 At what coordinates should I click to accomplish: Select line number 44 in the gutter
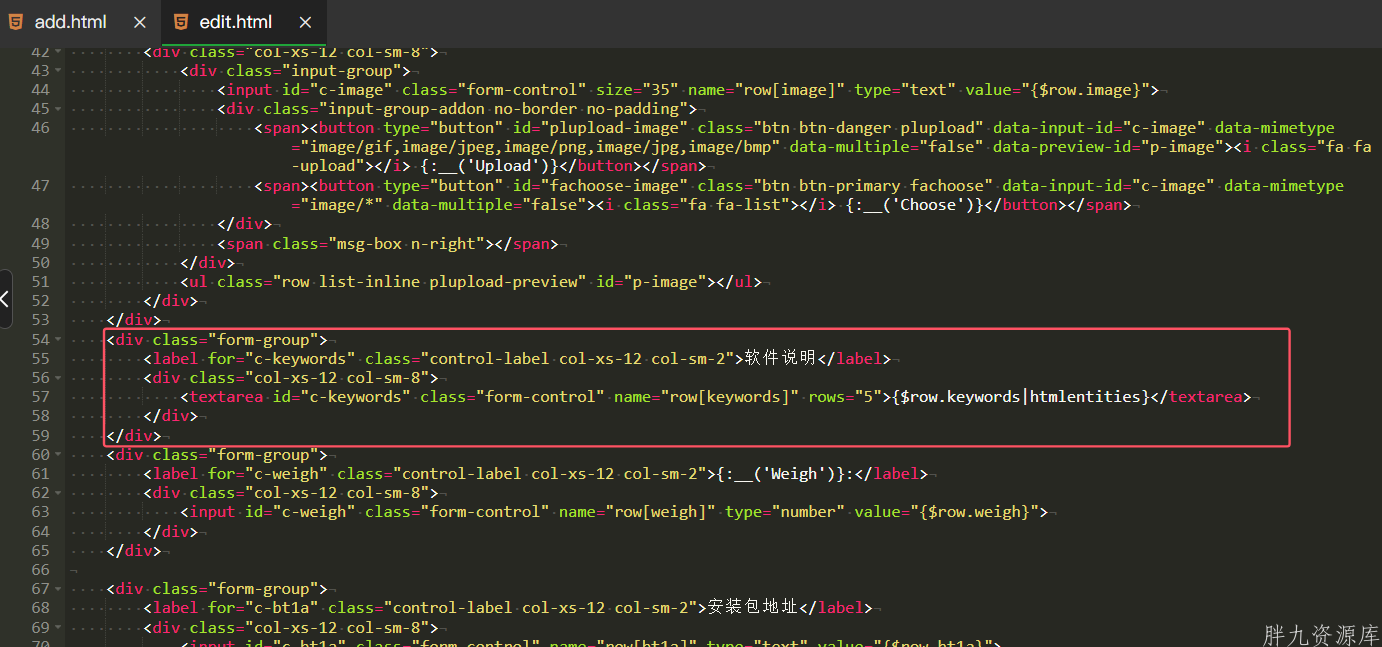point(40,90)
